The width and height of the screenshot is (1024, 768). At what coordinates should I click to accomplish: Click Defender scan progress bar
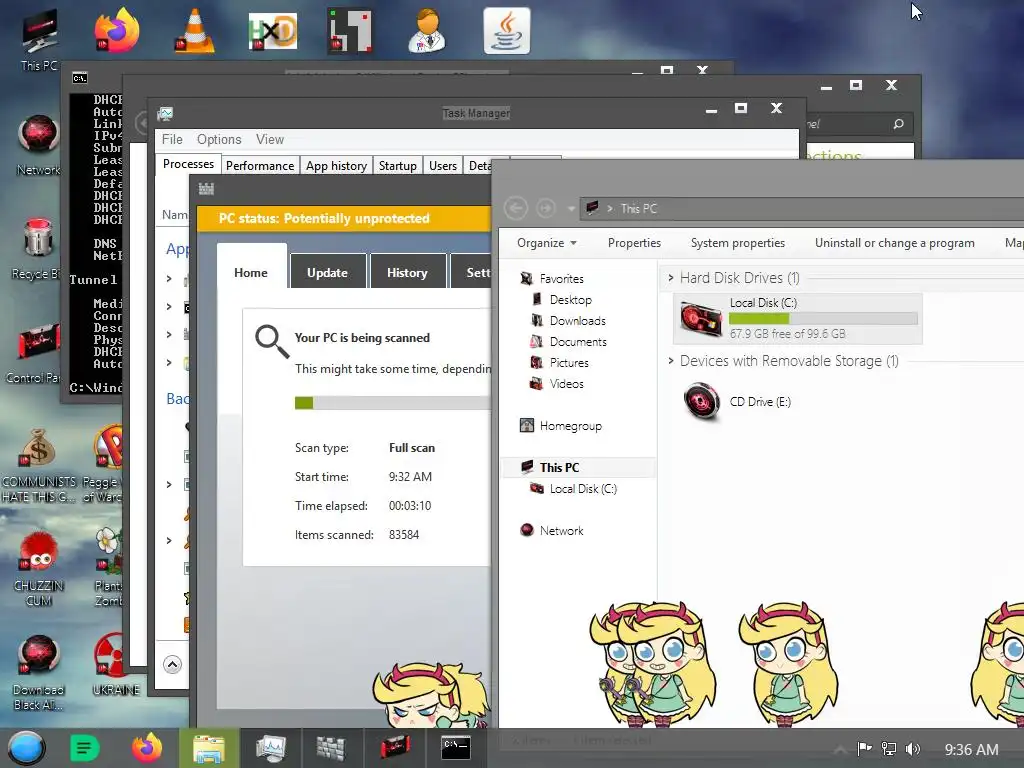click(x=392, y=402)
